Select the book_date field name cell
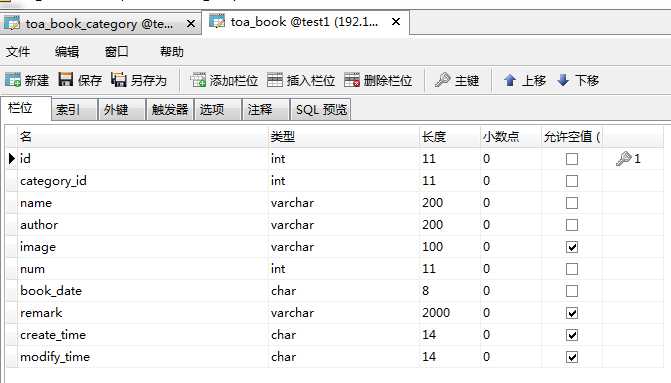 coord(143,291)
